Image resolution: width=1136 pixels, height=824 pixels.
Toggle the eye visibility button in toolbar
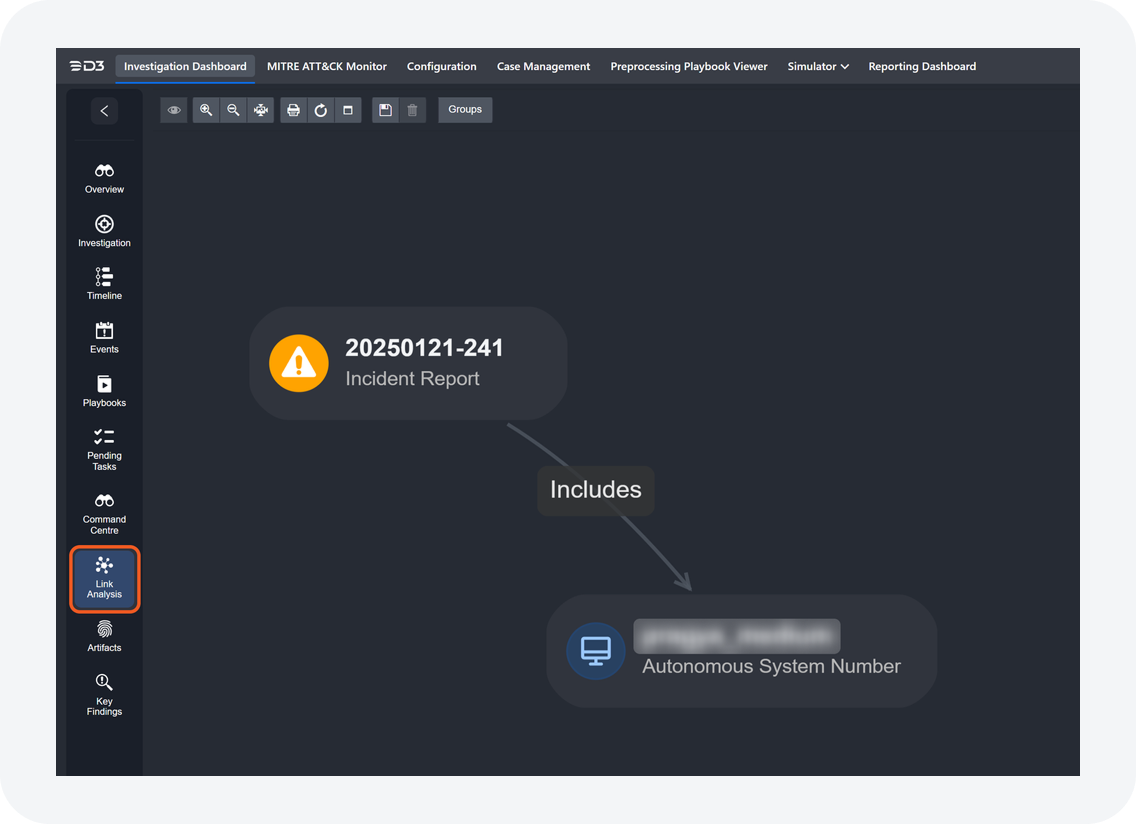pos(174,110)
